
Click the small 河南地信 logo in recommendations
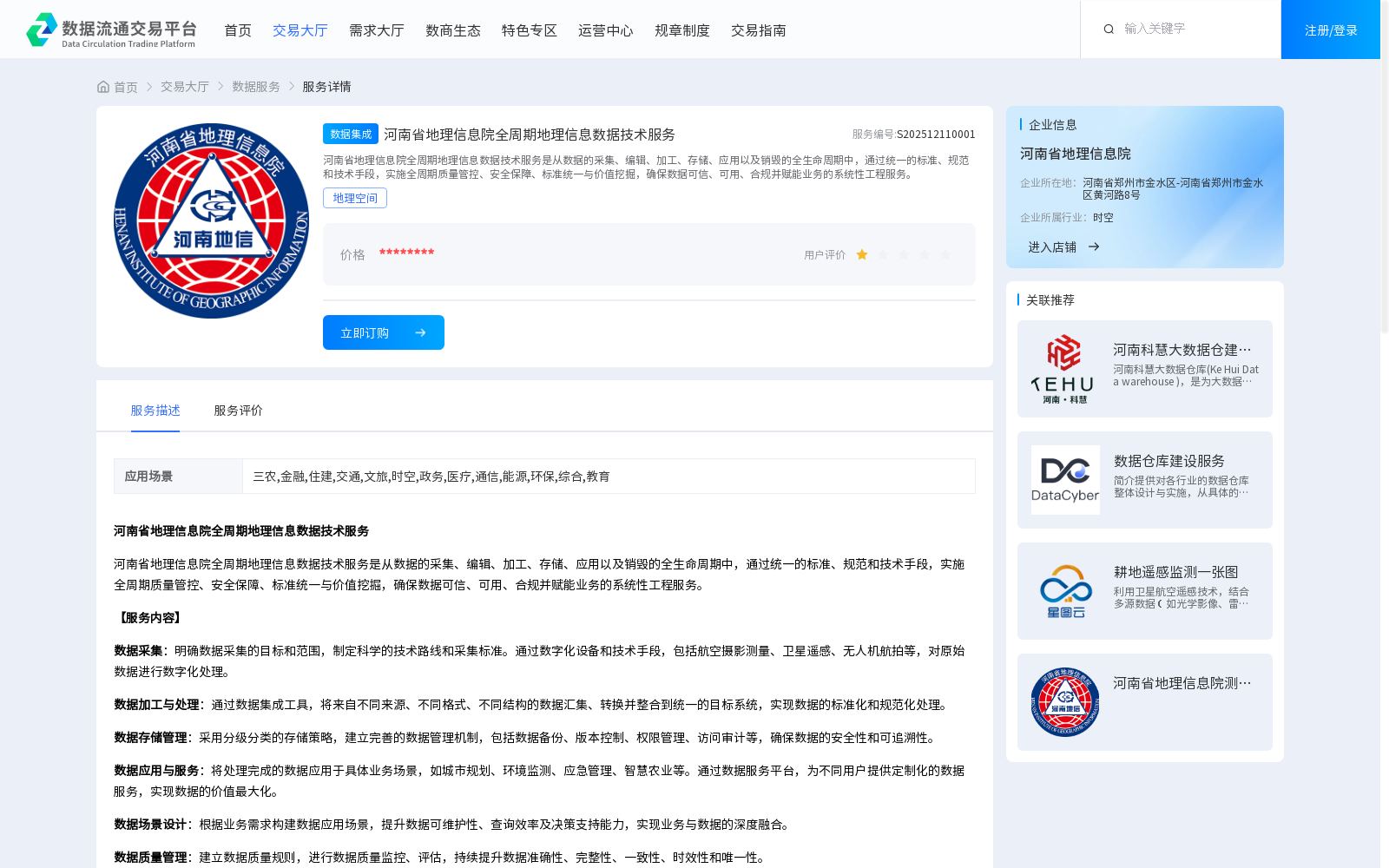(x=1065, y=702)
